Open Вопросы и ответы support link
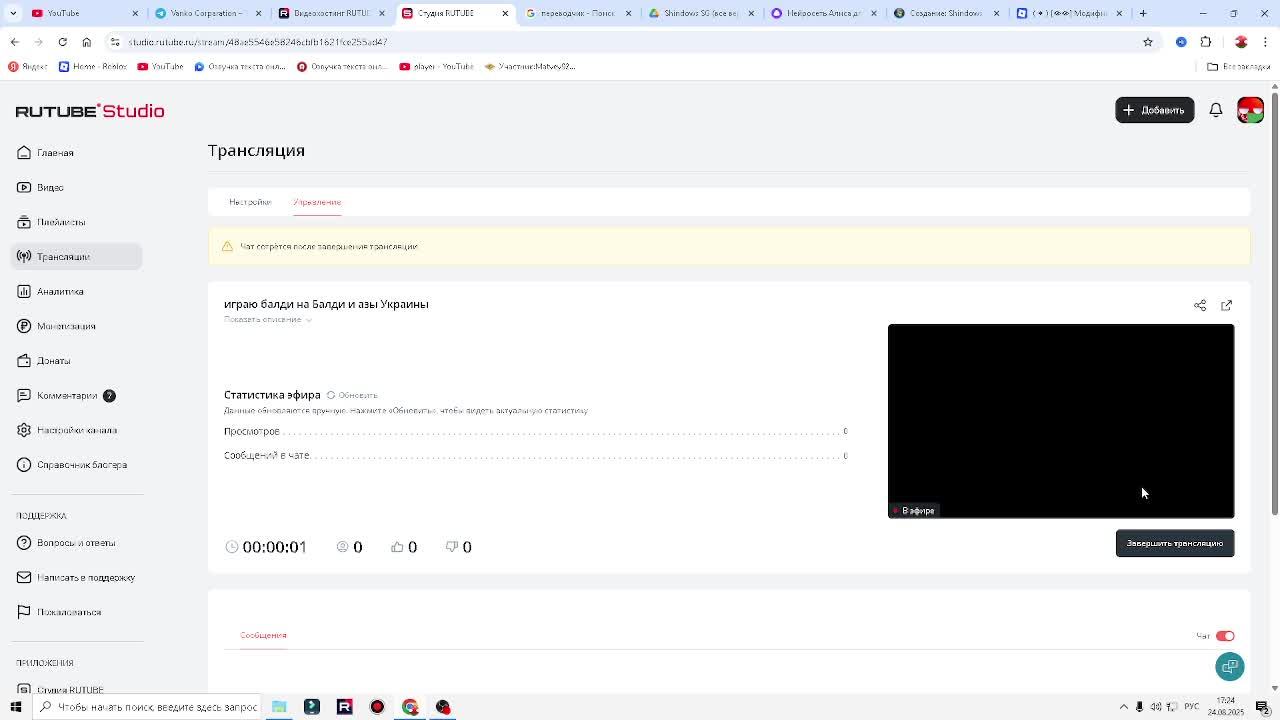This screenshot has height=720, width=1280. 78,543
